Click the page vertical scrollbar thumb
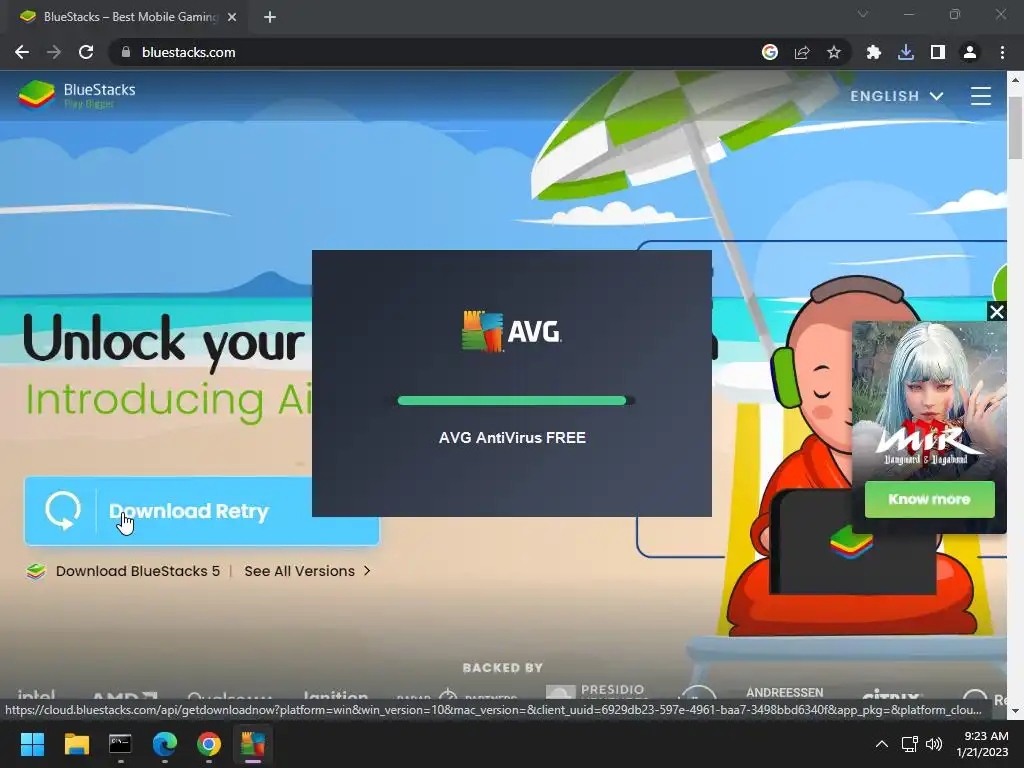This screenshot has width=1024, height=768. point(1016,127)
